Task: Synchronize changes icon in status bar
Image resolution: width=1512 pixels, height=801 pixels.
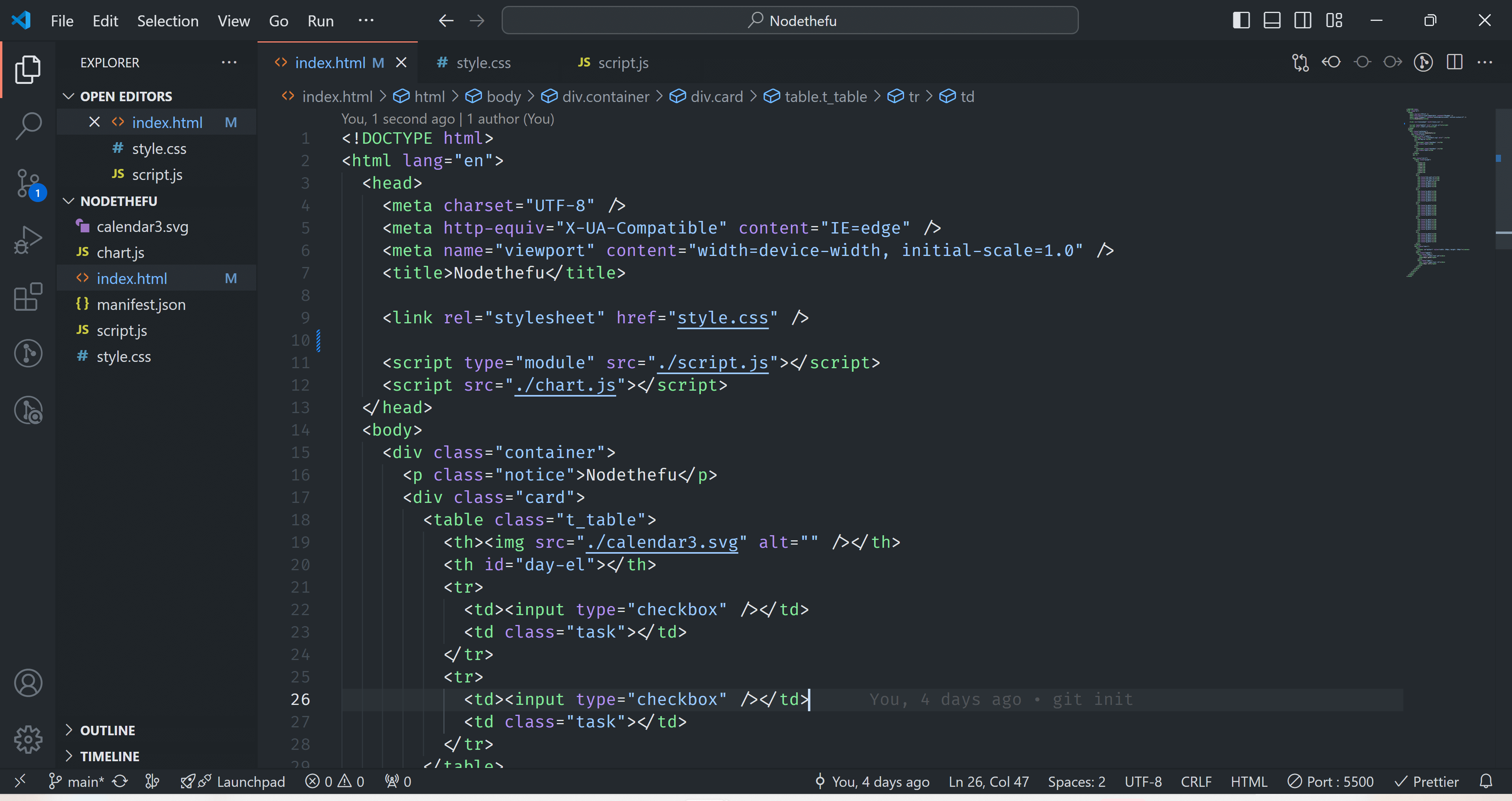Action: pos(120,782)
